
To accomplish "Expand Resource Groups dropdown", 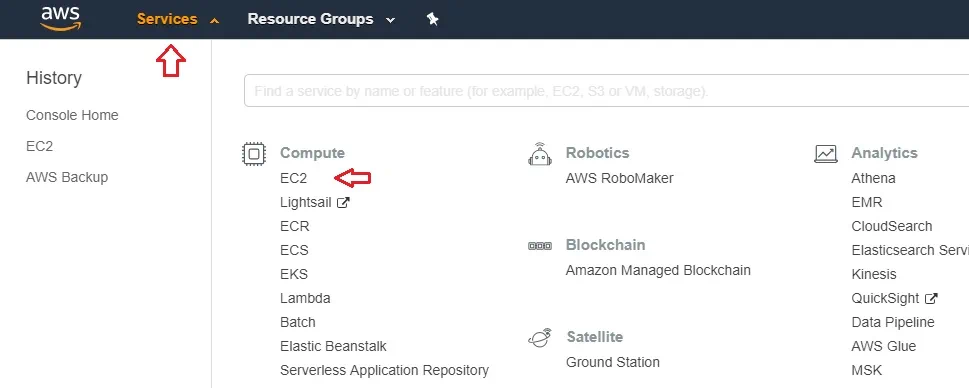I will click(321, 19).
